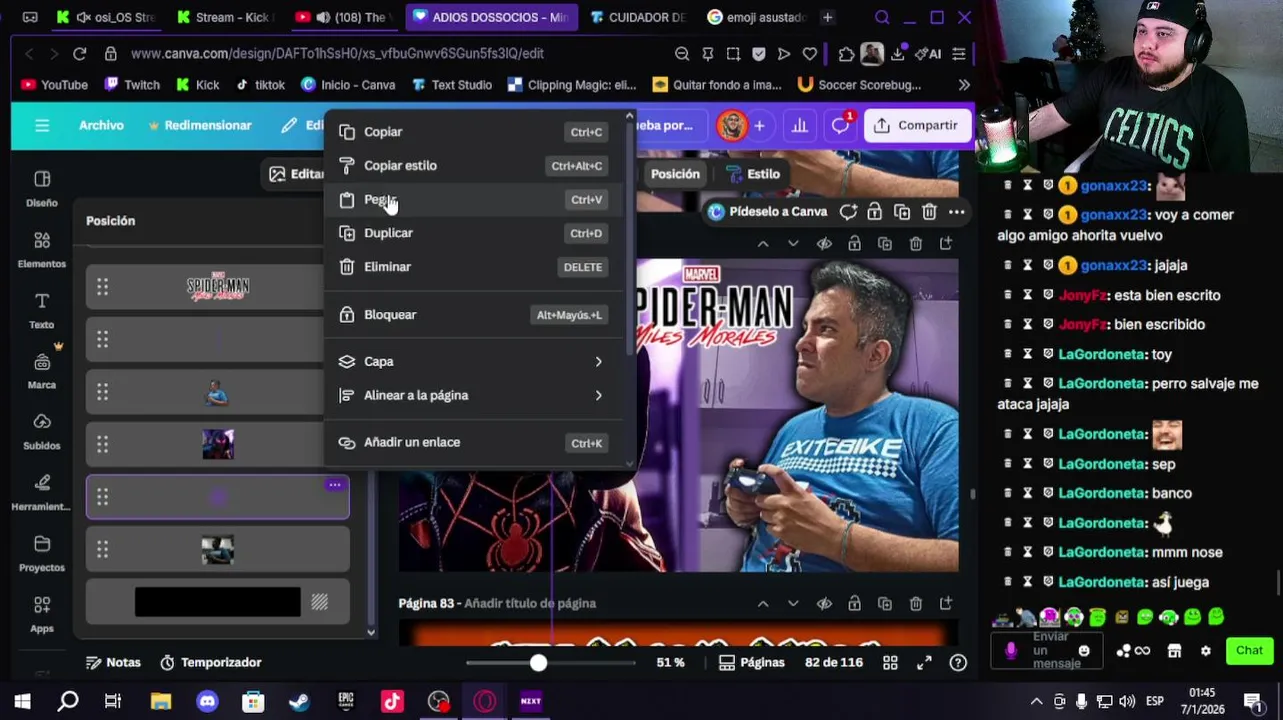This screenshot has width=1283, height=720.
Task: Toggle lock on page 82
Action: tap(854, 244)
